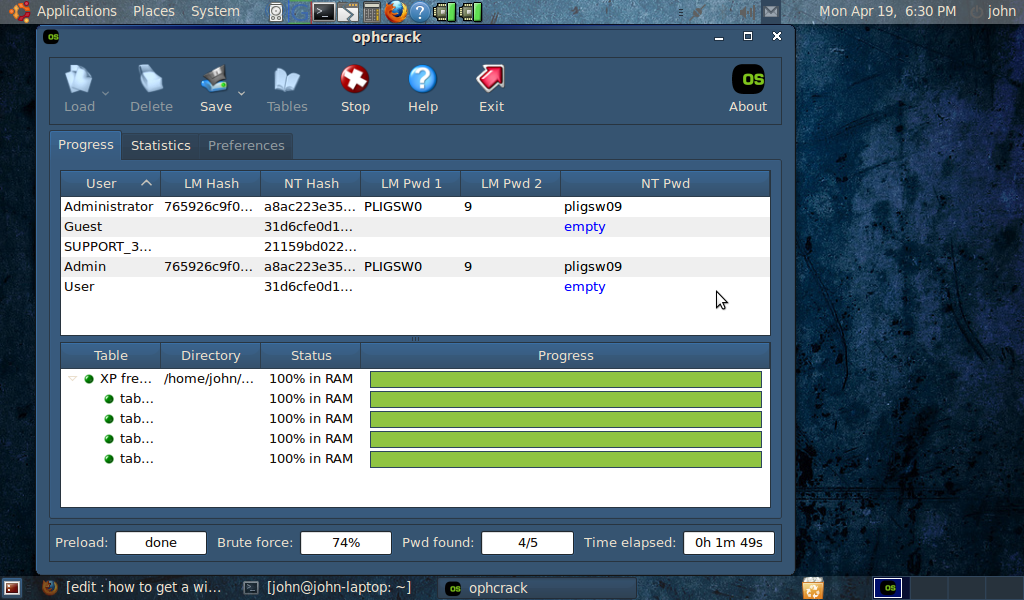Select the Administrator user row
Image resolution: width=1024 pixels, height=600 pixels.
click(415, 206)
